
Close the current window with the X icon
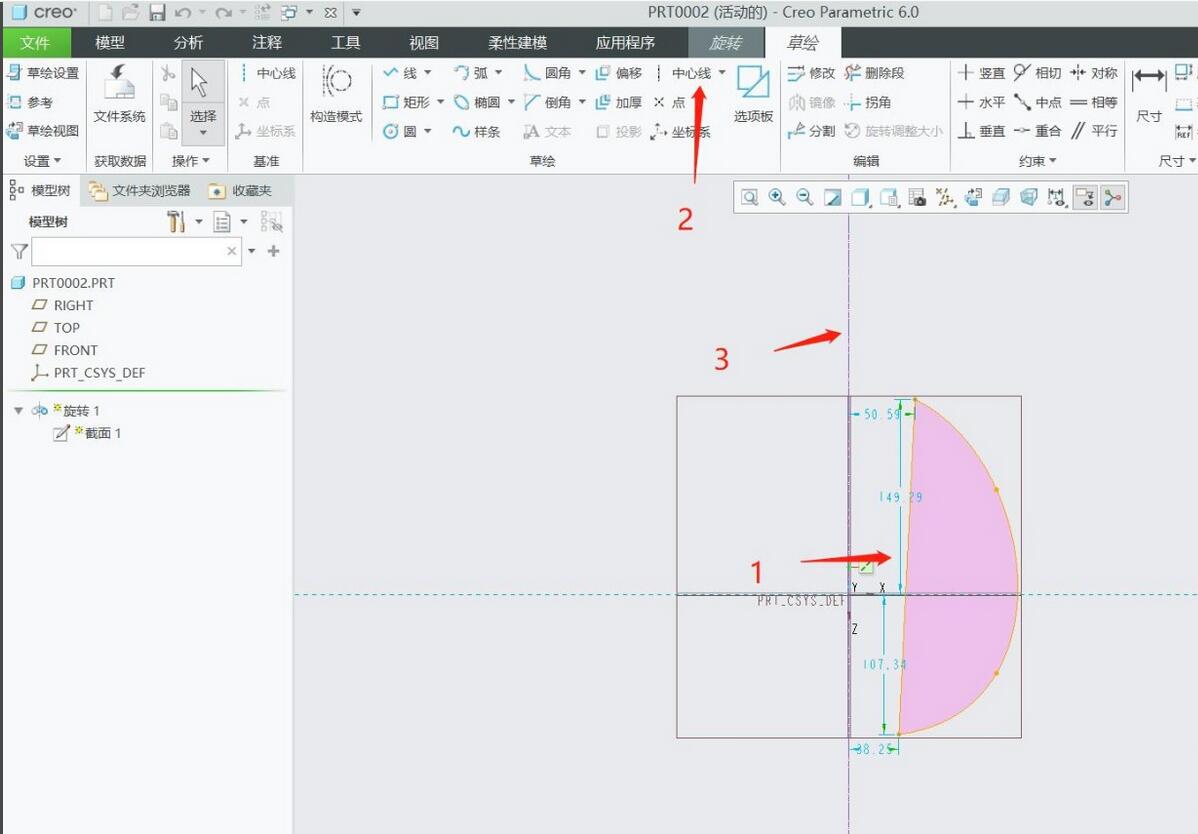click(x=330, y=12)
